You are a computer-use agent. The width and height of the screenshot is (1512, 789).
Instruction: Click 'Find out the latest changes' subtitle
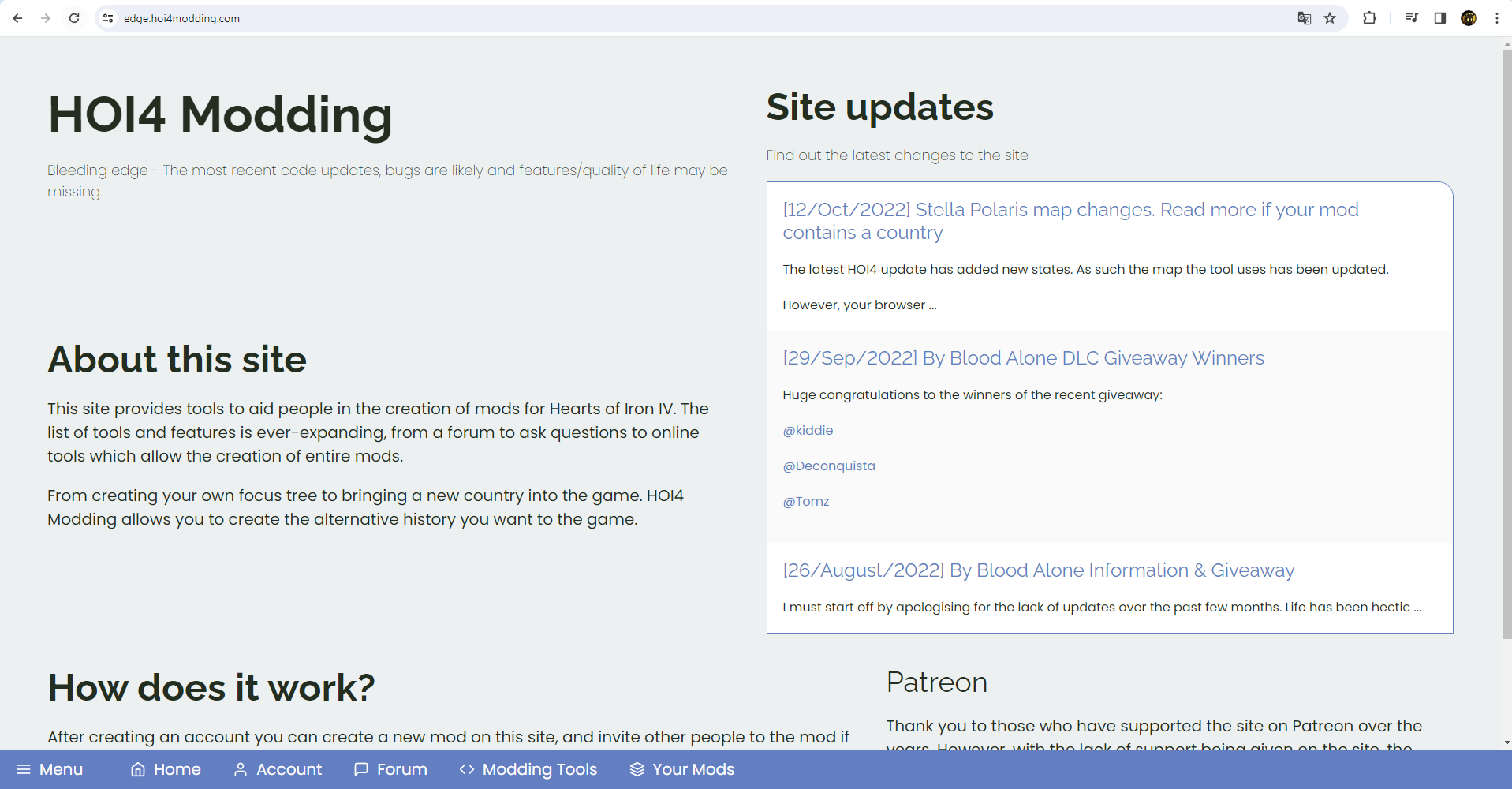[x=897, y=155]
